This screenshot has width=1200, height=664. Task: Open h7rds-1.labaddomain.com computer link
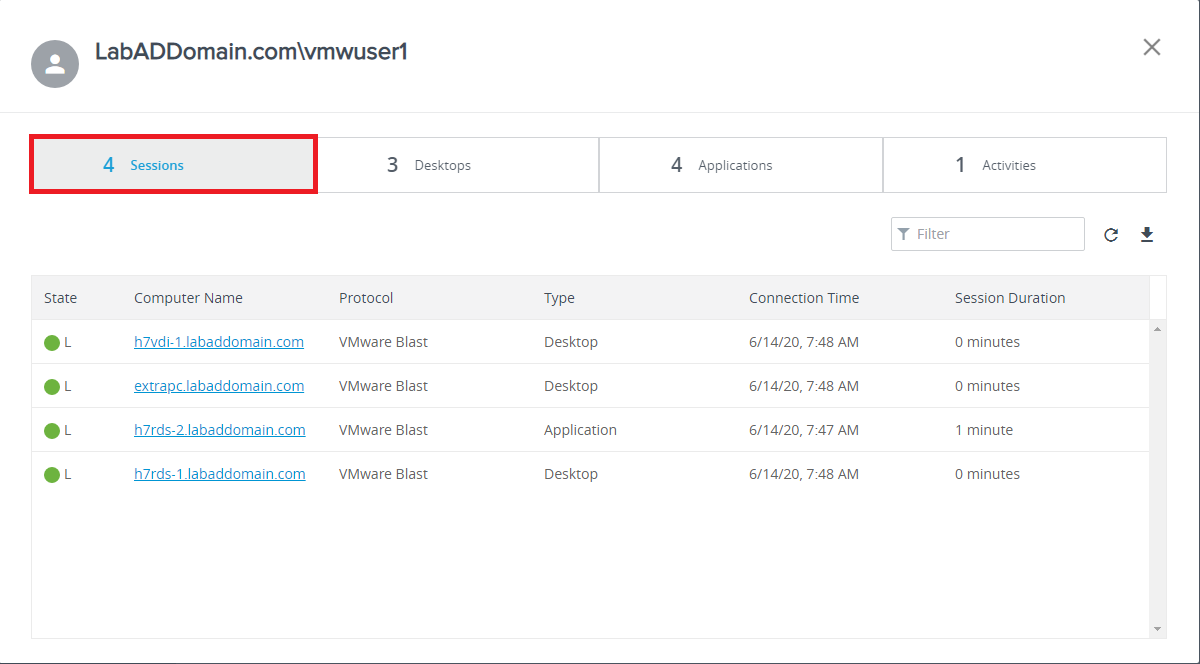point(220,474)
